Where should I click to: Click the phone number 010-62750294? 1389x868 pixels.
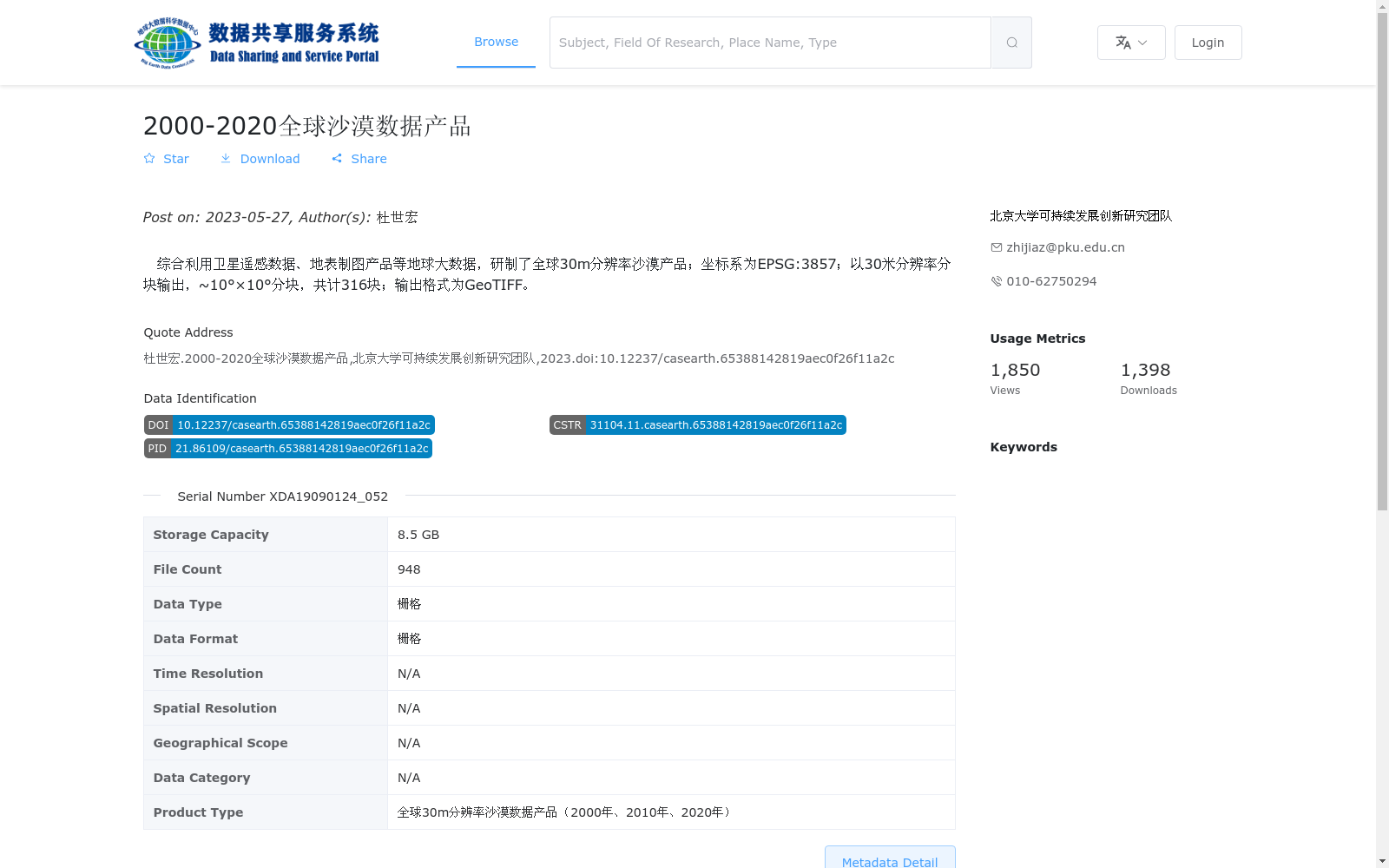(x=1051, y=281)
